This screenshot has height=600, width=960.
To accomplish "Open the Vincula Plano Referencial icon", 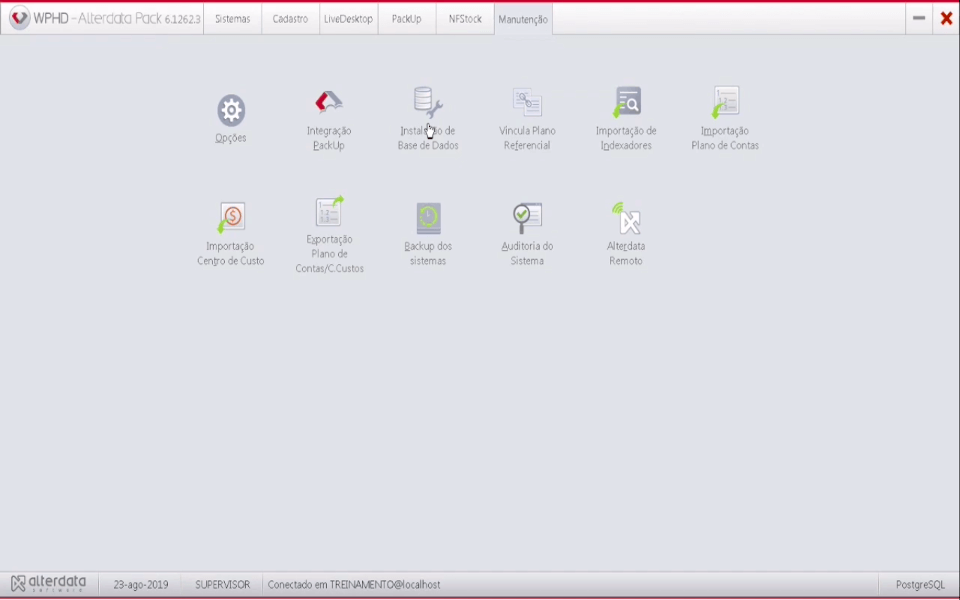I will [x=527, y=102].
